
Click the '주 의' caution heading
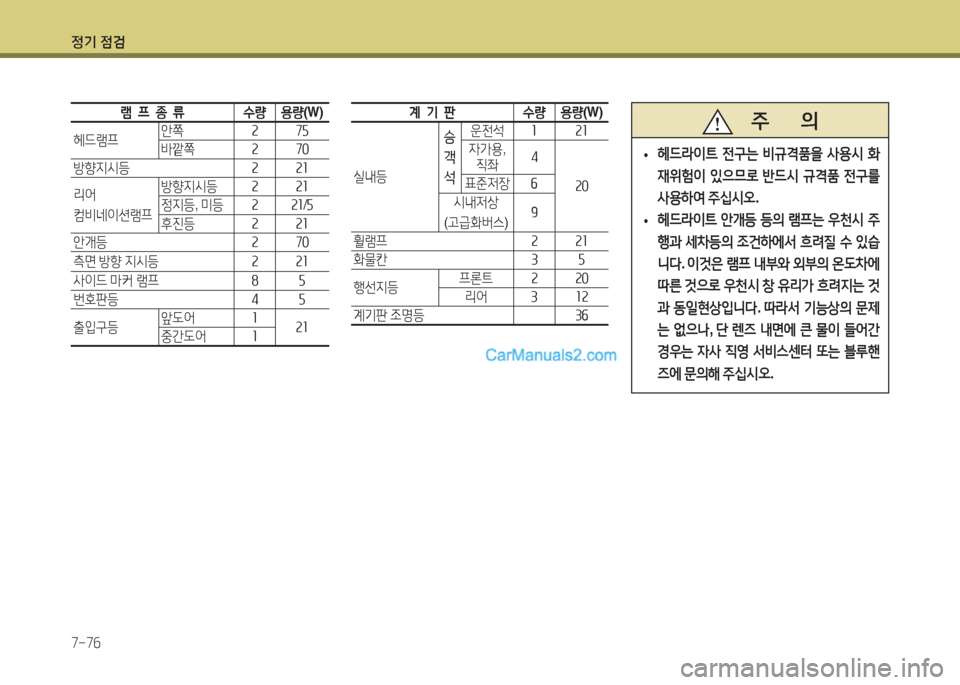point(785,121)
